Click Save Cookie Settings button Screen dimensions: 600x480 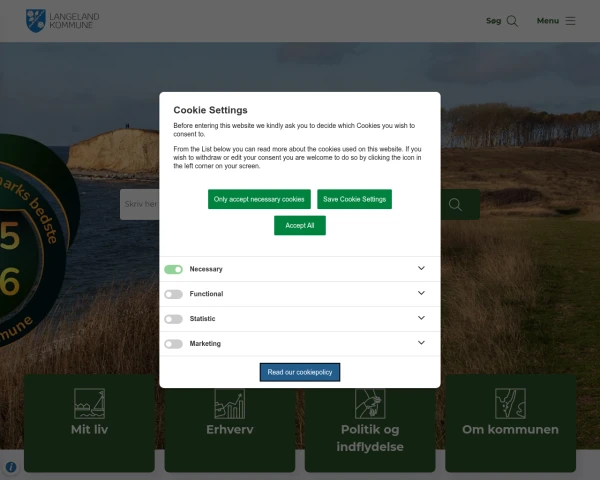[354, 199]
